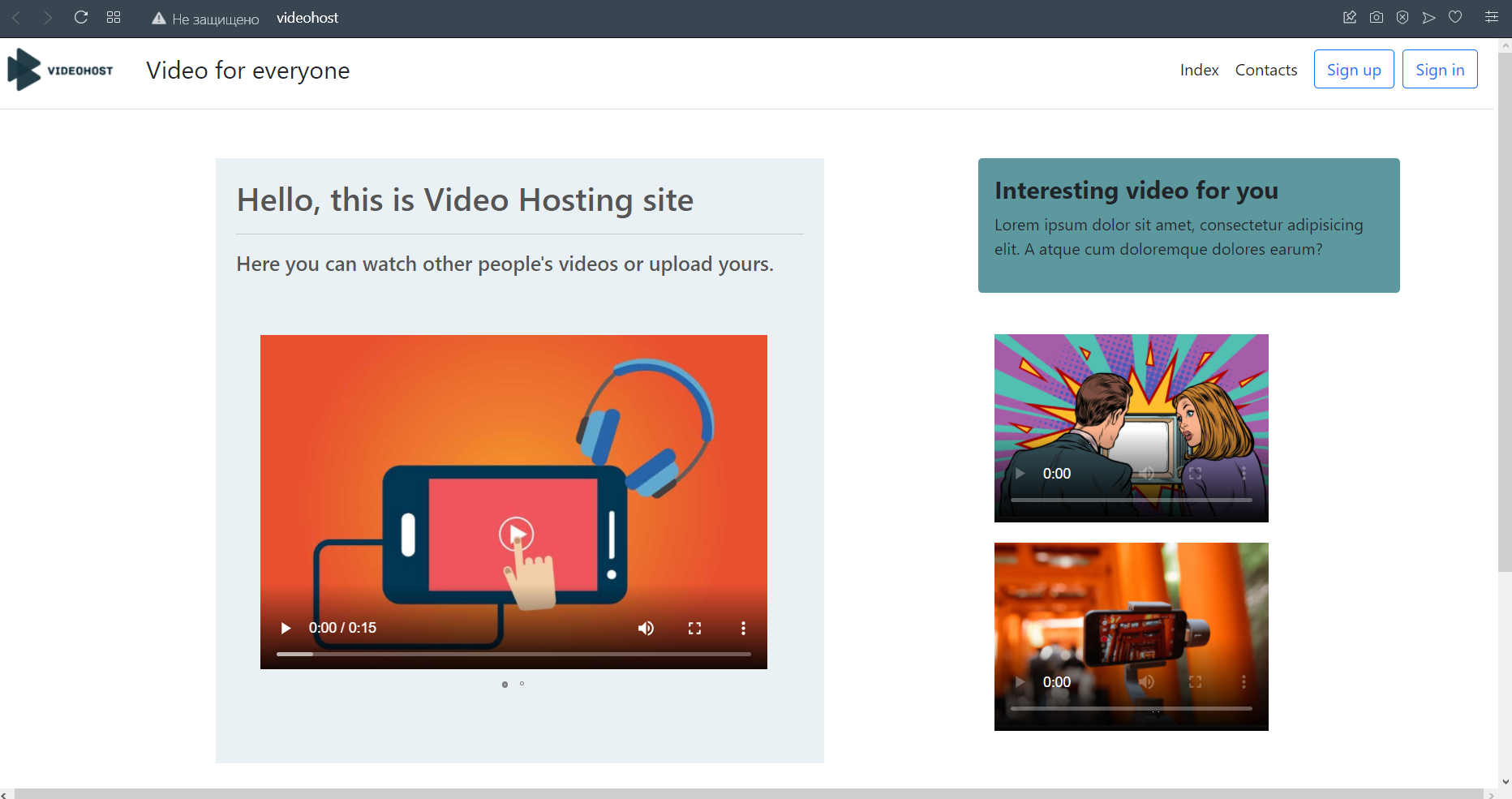This screenshot has height=799, width=1512.
Task: Enter fullscreen on the main video
Action: point(694,628)
